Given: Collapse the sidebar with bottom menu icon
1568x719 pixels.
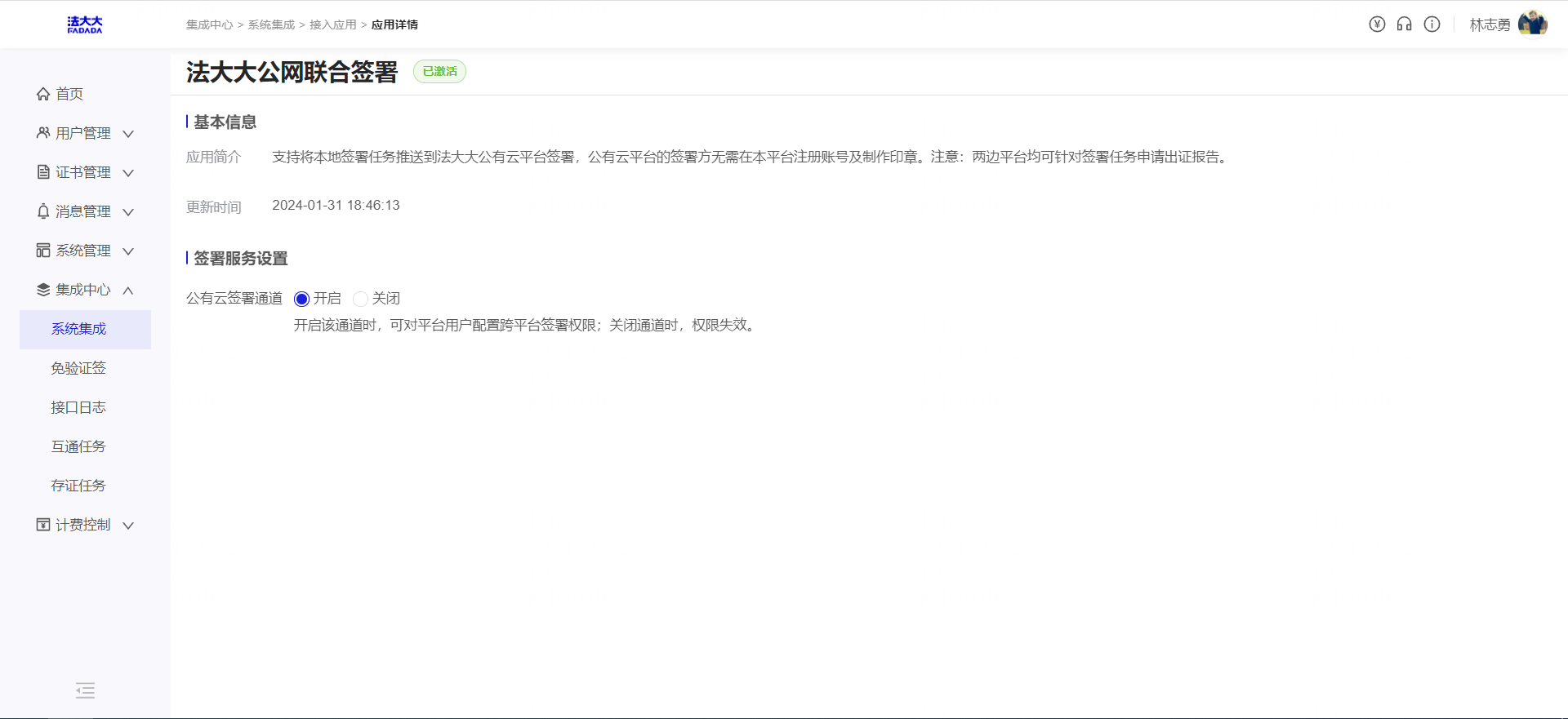Looking at the screenshot, I should [x=85, y=690].
